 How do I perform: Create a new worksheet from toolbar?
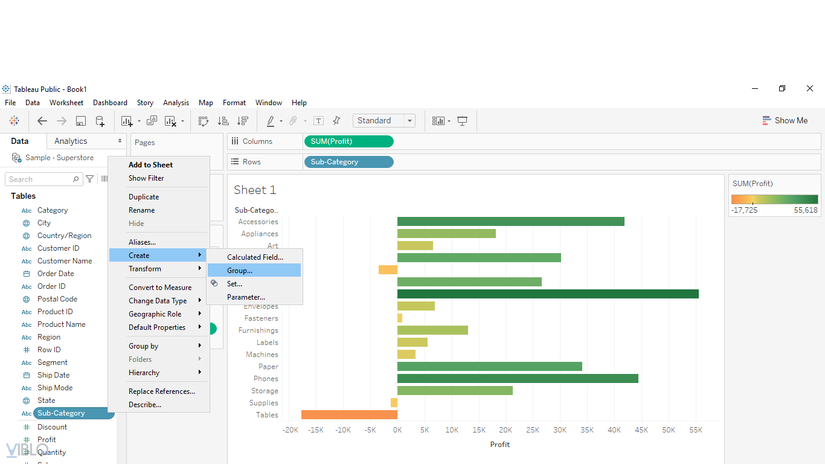(x=127, y=121)
